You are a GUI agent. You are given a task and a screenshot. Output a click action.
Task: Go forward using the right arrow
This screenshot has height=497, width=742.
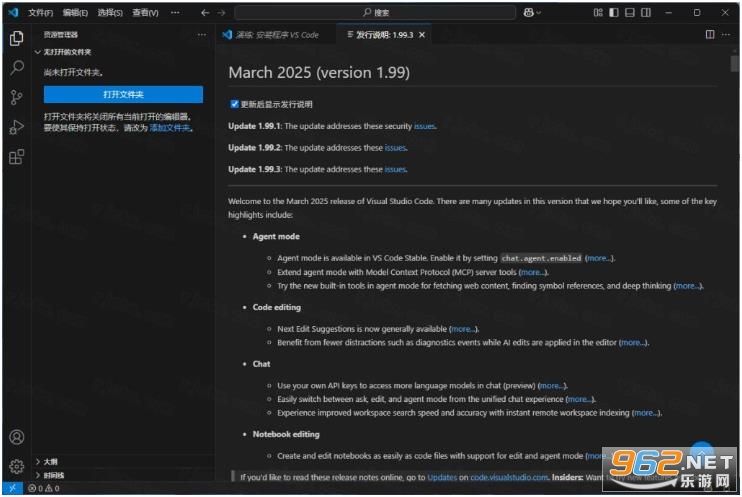click(221, 13)
